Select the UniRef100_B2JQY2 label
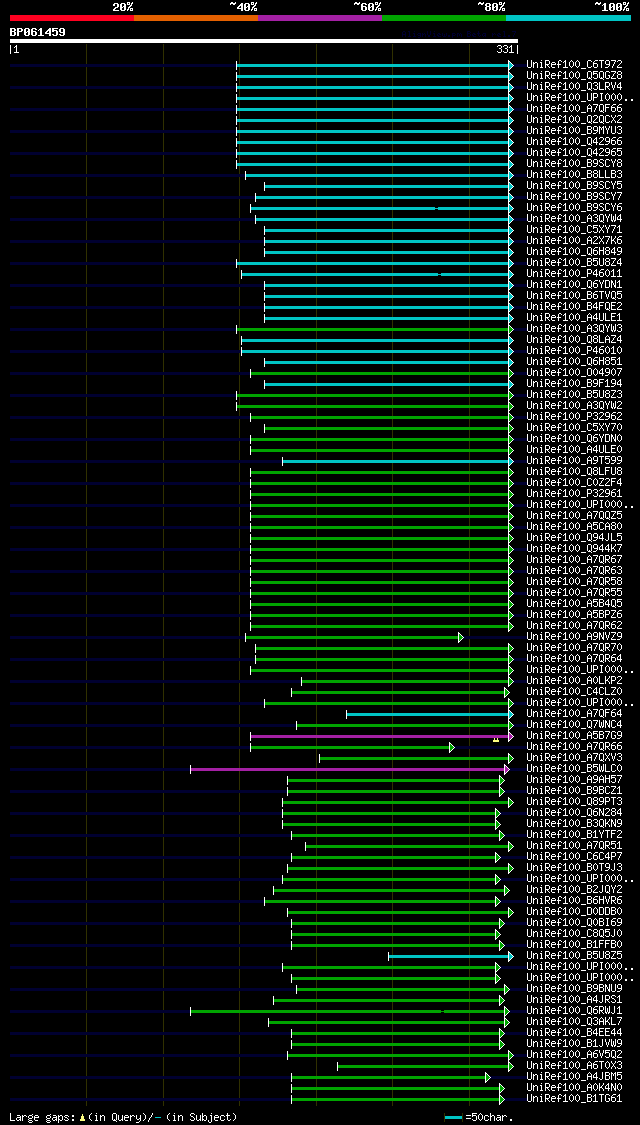 coord(574,890)
